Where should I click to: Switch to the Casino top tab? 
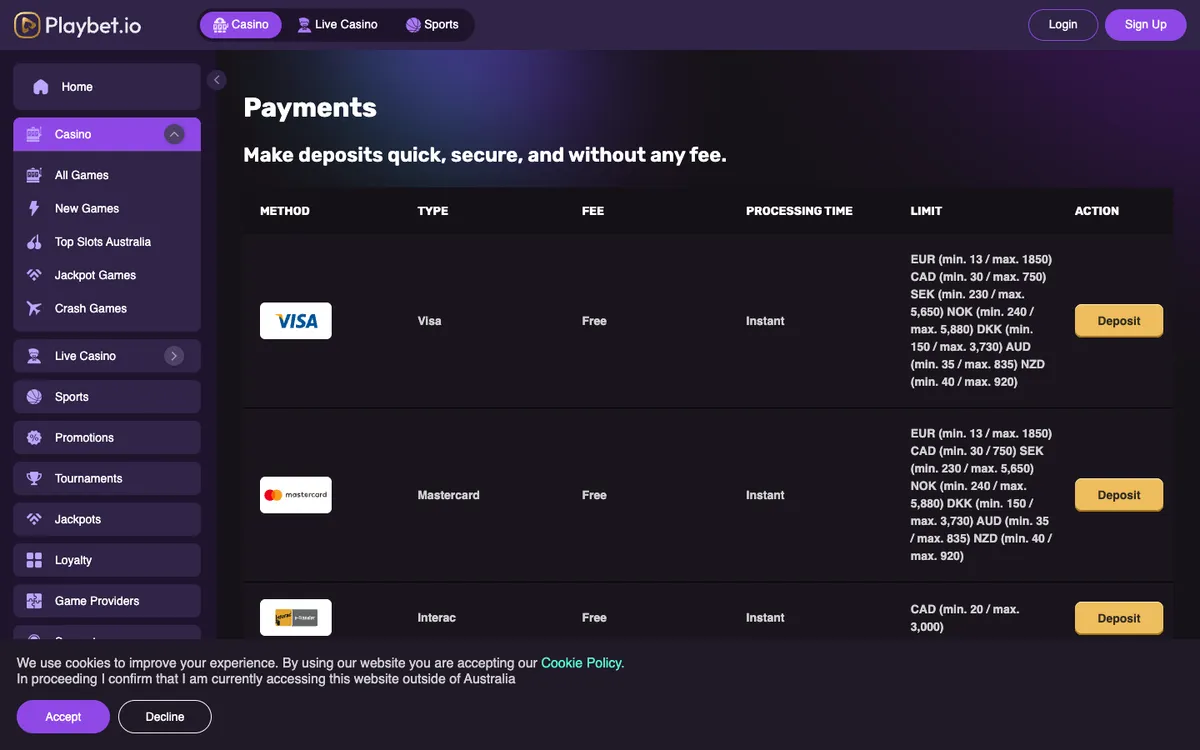pos(241,25)
